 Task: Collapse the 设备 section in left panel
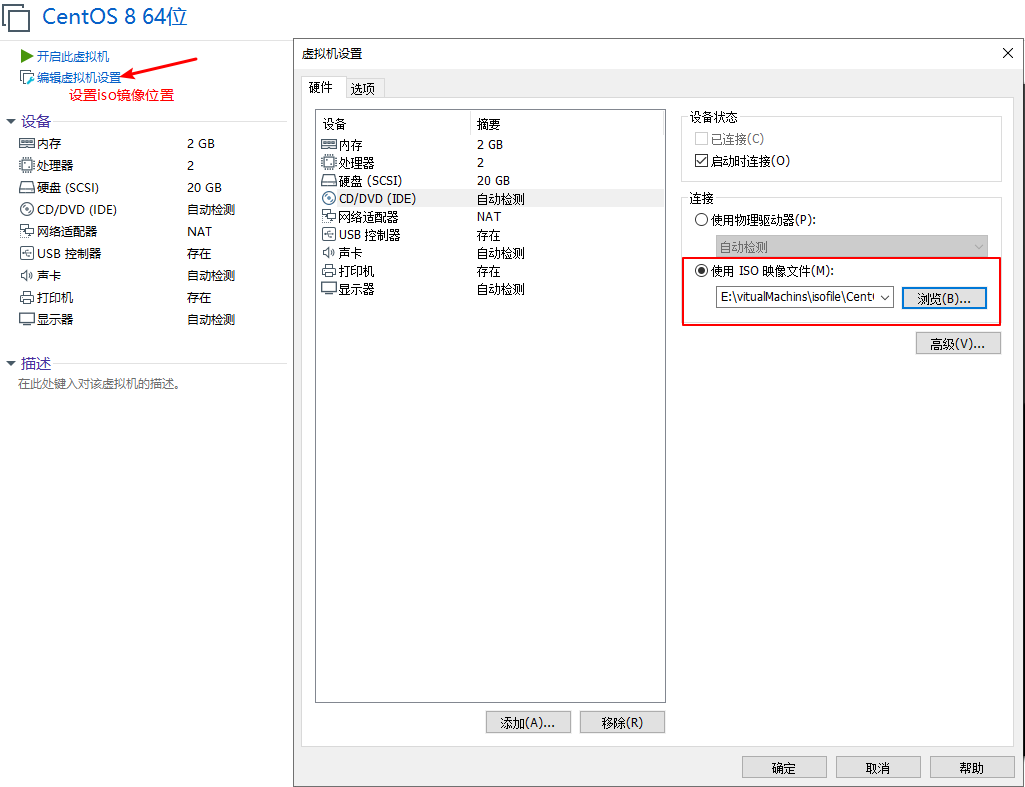click(10, 122)
